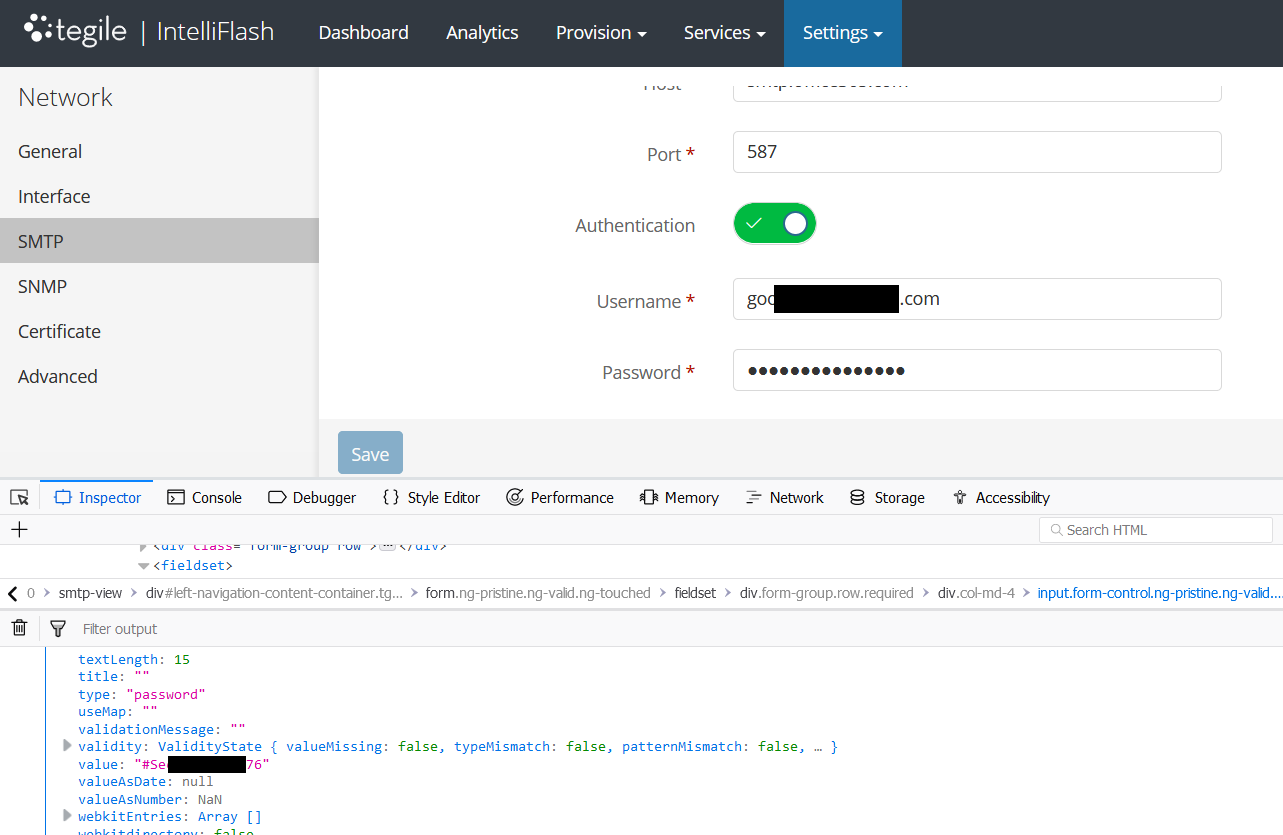Click the textLength: 15 property
The image size is (1283, 835).
pyautogui.click(x=134, y=659)
